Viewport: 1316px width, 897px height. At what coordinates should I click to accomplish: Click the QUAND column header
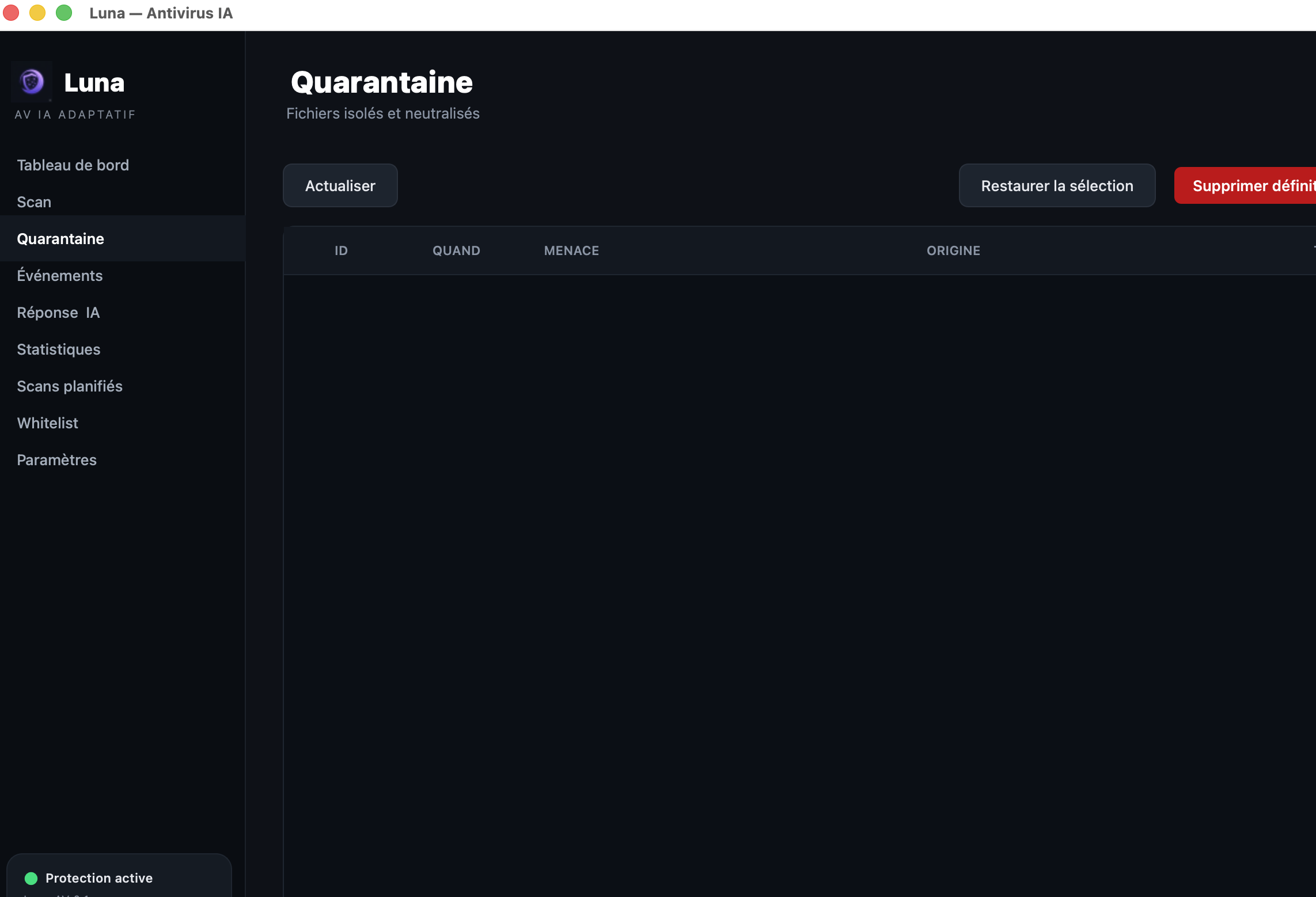456,250
